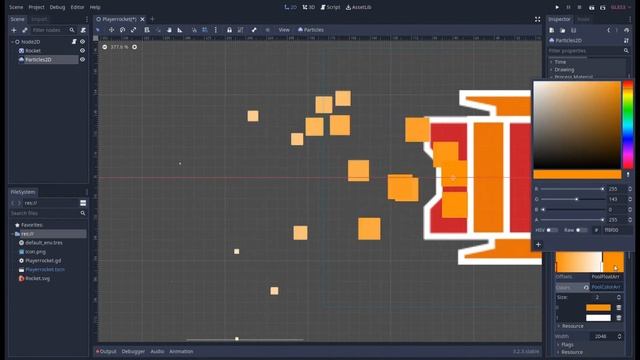
Task: Play the current scene with clapperboard icon
Action: (x=591, y=7)
